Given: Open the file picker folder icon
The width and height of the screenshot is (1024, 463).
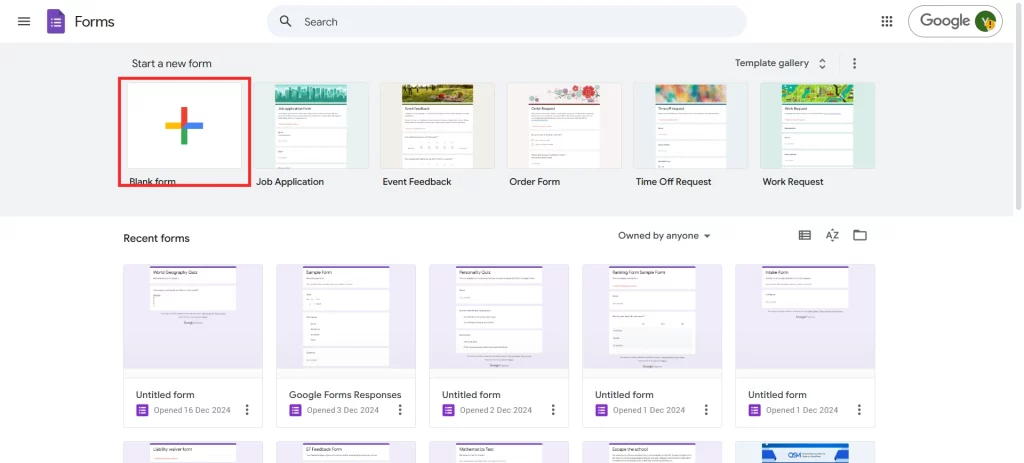Looking at the screenshot, I should [860, 235].
